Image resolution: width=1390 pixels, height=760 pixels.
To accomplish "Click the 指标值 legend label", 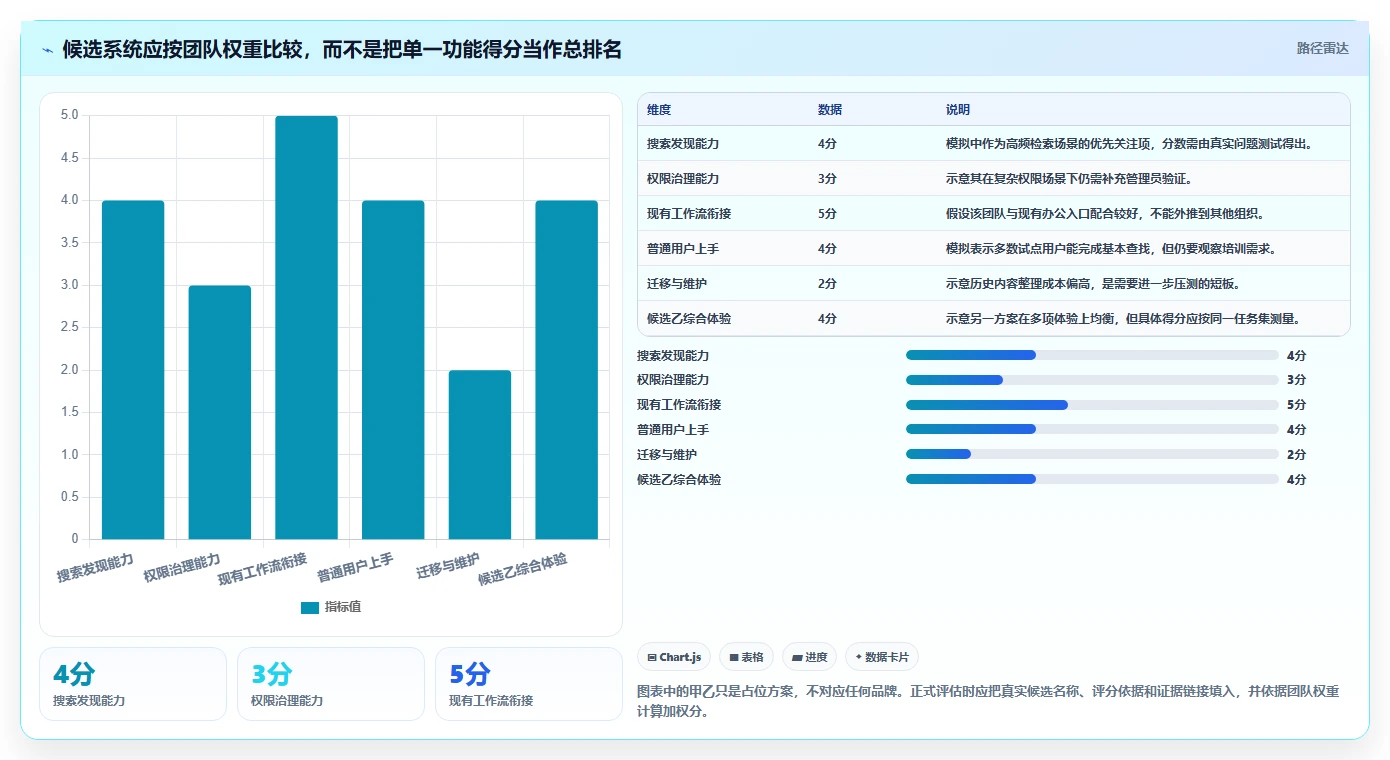I will tap(343, 607).
